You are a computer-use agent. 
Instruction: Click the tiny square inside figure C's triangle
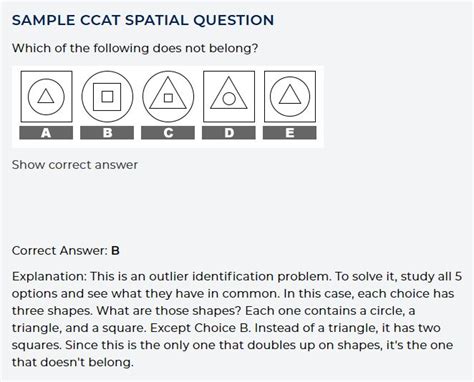168,98
